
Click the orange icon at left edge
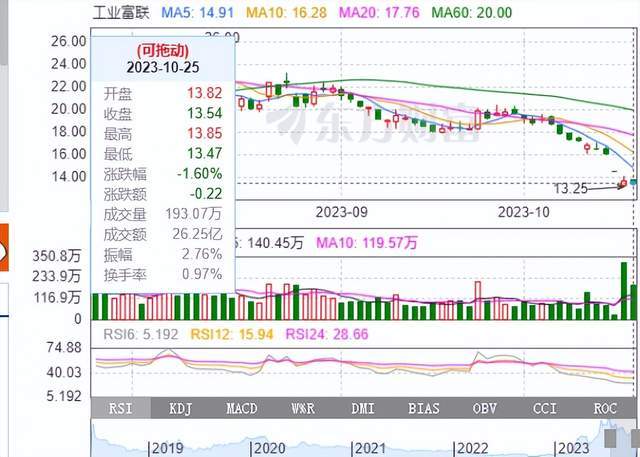pos(4,245)
